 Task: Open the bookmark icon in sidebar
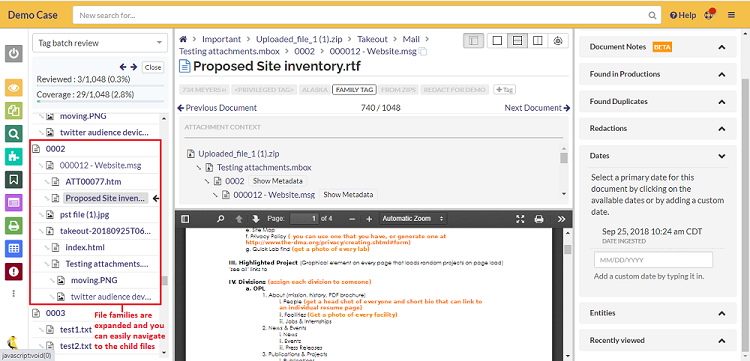pyautogui.click(x=14, y=180)
